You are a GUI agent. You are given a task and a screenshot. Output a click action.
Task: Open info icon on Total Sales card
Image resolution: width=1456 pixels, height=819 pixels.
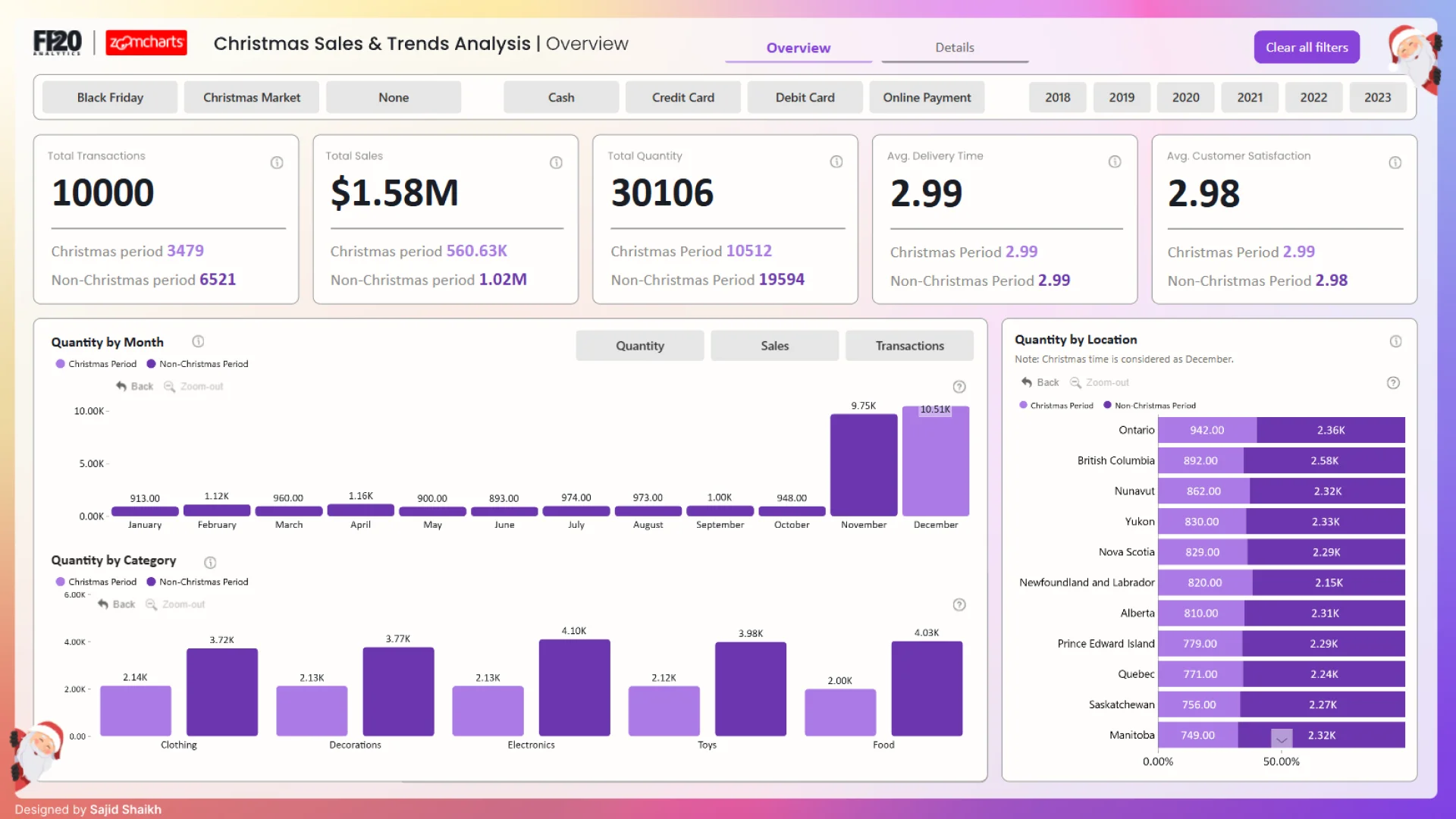pyautogui.click(x=556, y=162)
